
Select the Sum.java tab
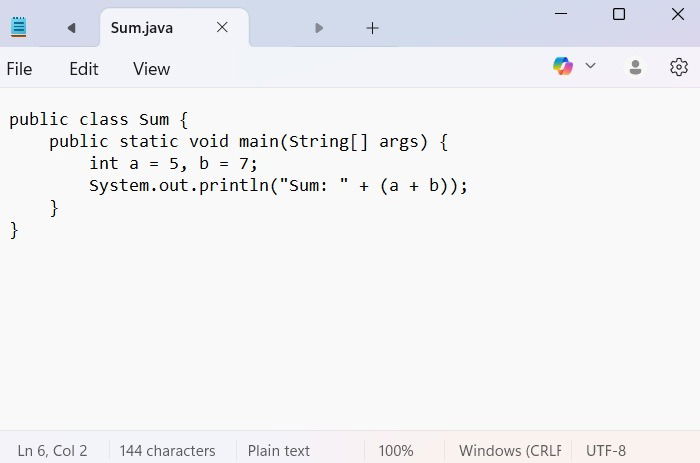click(142, 28)
